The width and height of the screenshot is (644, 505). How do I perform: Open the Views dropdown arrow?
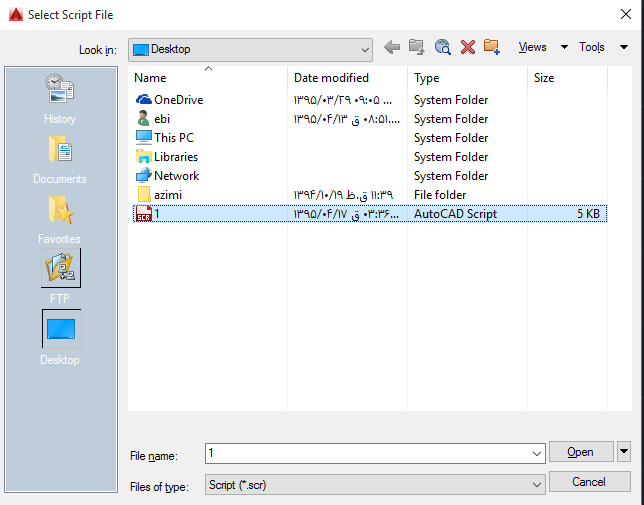click(564, 47)
